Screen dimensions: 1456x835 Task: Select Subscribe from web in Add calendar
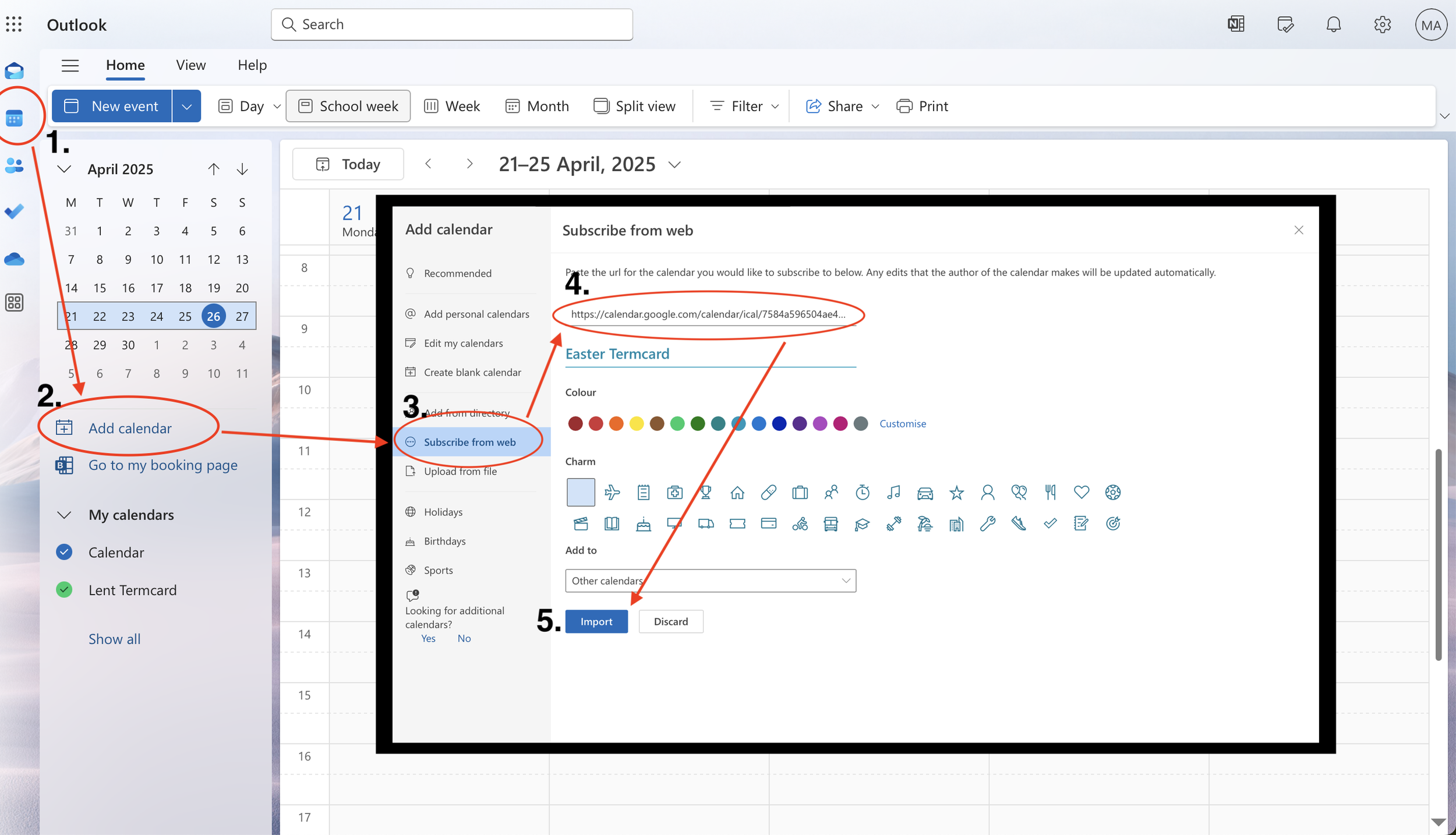click(x=472, y=442)
